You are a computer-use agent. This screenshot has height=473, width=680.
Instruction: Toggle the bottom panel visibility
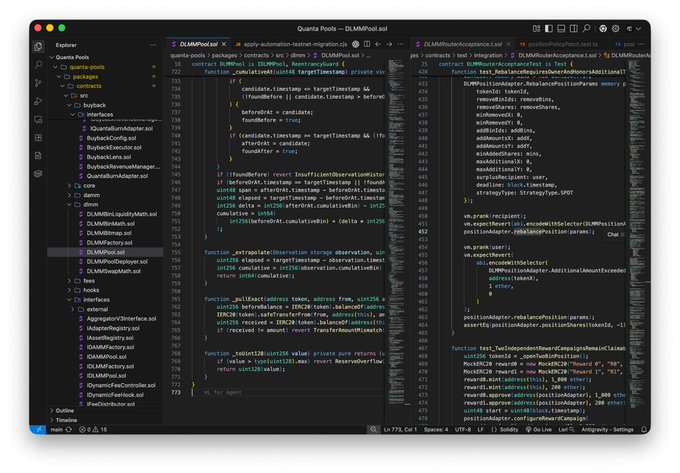pos(561,29)
